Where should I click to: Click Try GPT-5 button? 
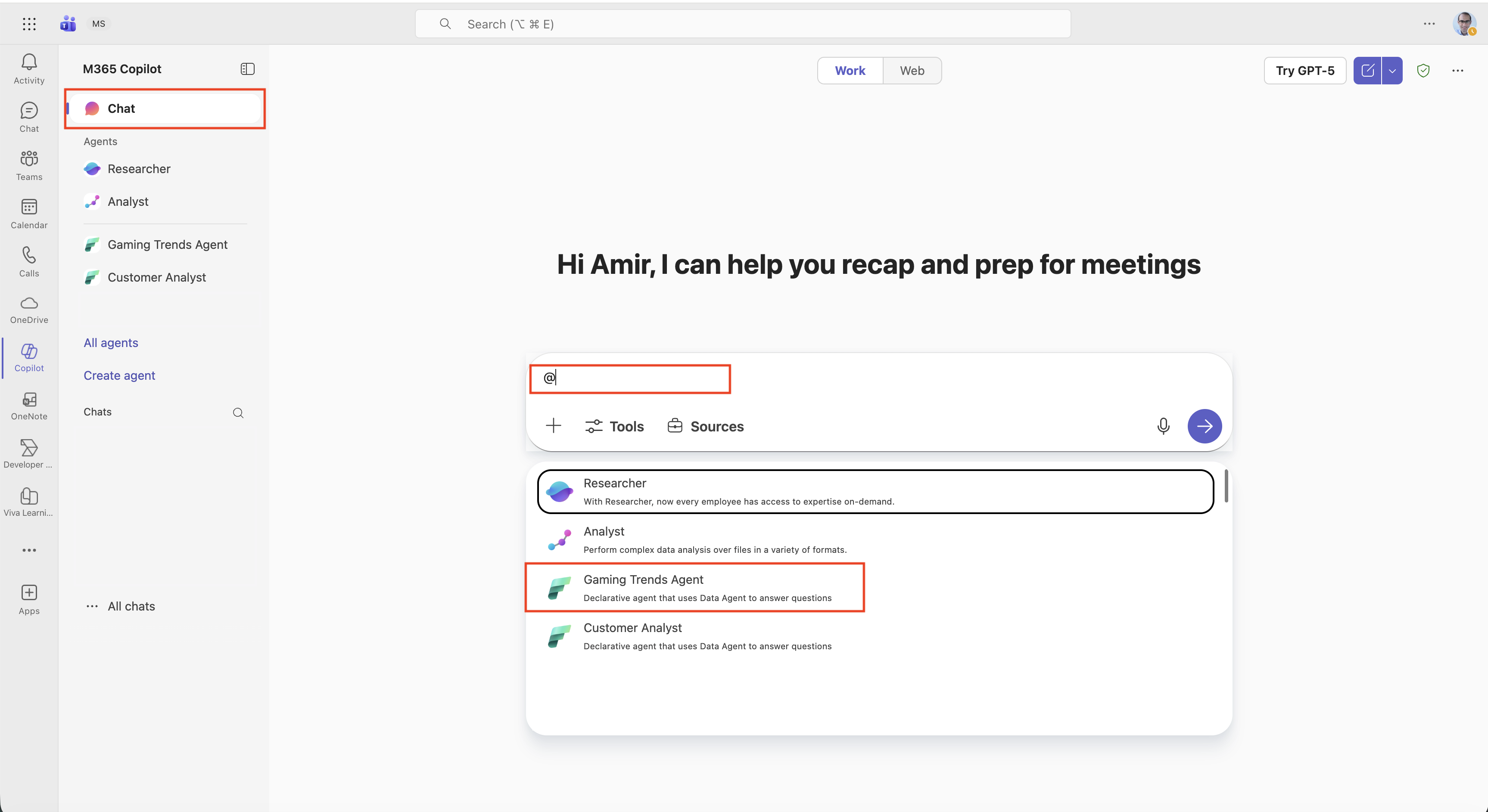(1305, 71)
